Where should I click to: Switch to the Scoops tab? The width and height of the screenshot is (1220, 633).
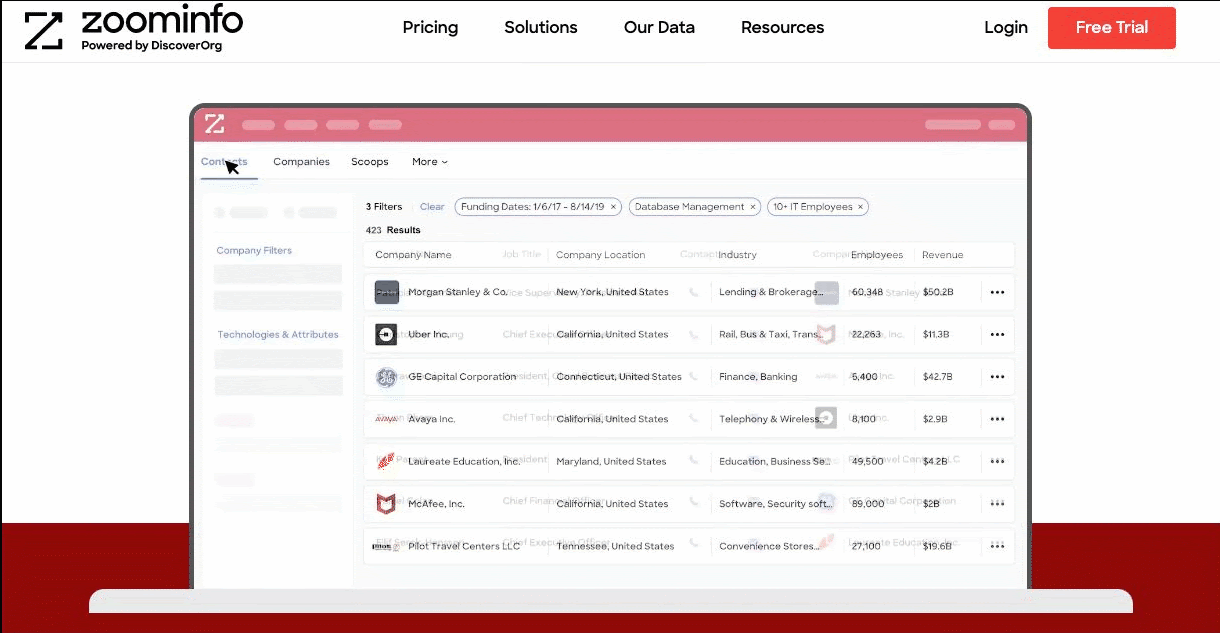(369, 162)
